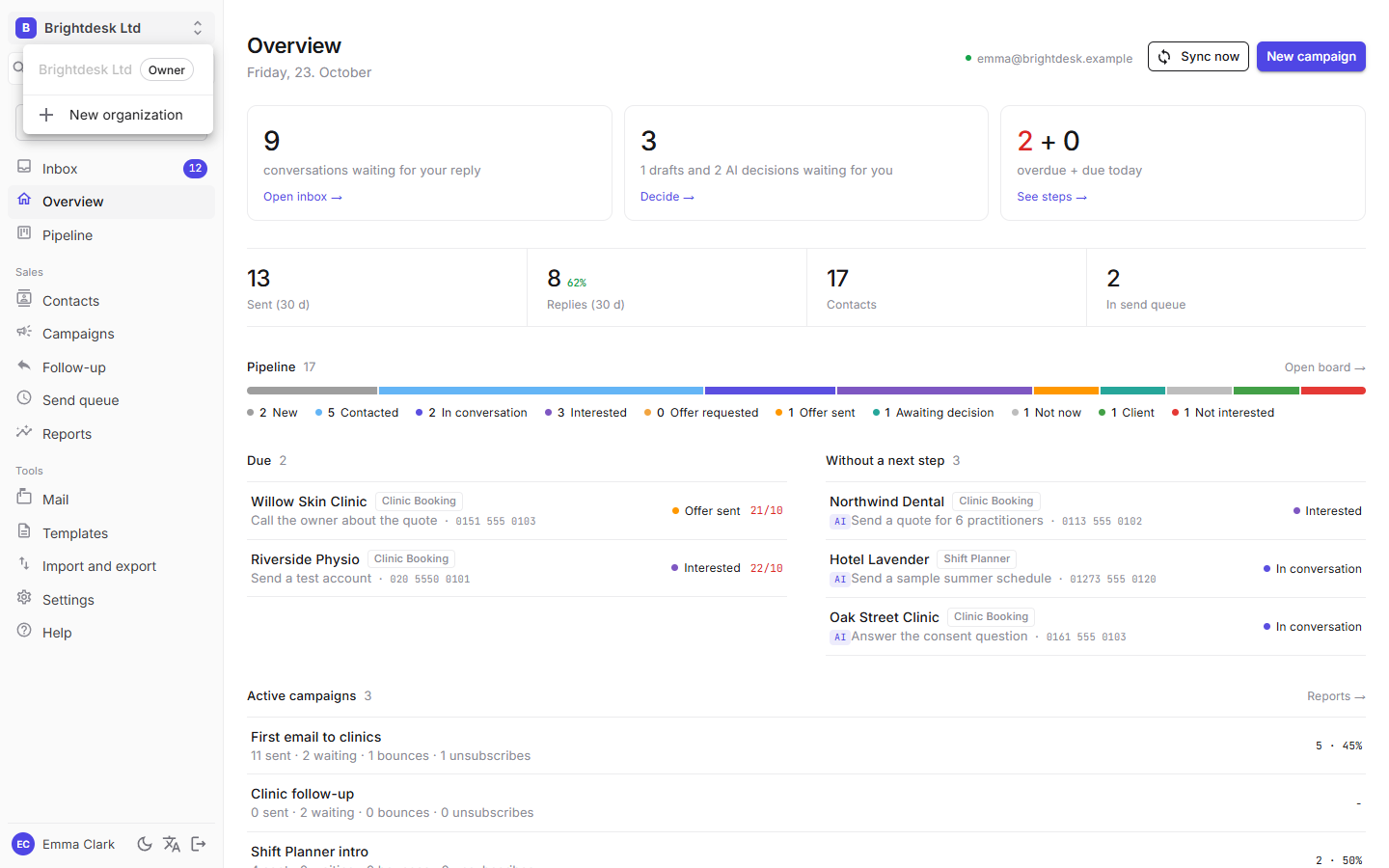Click the red Not interested pipeline segment
The height and width of the screenshot is (868, 1389).
[1333, 391]
